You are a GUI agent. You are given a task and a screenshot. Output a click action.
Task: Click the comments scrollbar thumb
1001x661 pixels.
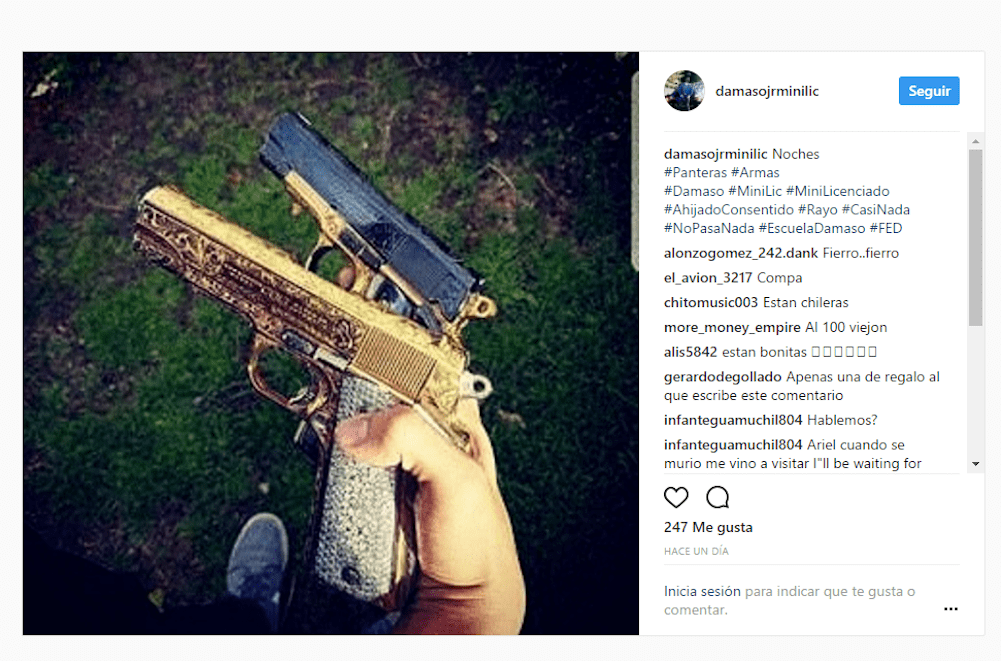point(975,238)
